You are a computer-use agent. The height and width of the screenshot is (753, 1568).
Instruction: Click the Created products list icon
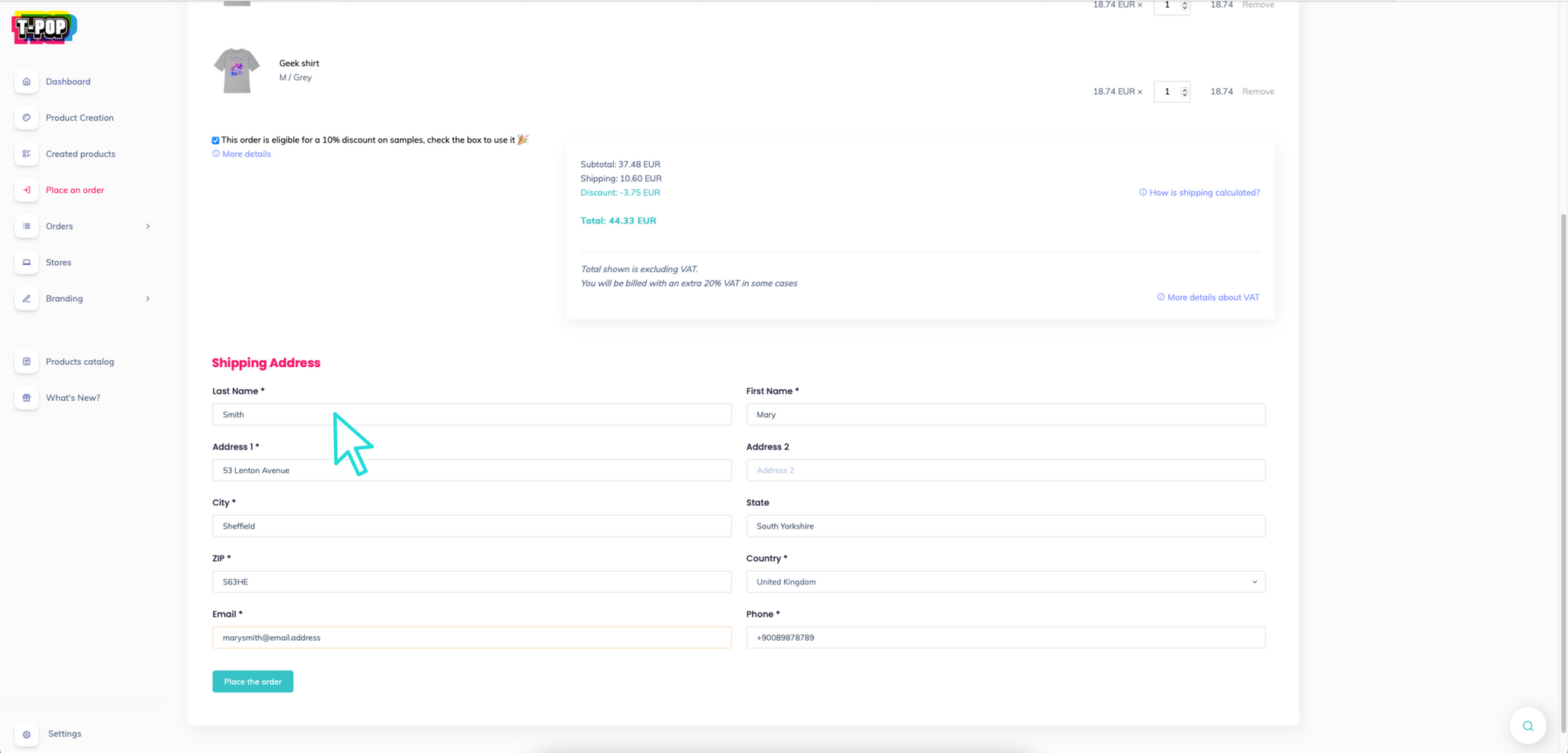click(x=27, y=154)
